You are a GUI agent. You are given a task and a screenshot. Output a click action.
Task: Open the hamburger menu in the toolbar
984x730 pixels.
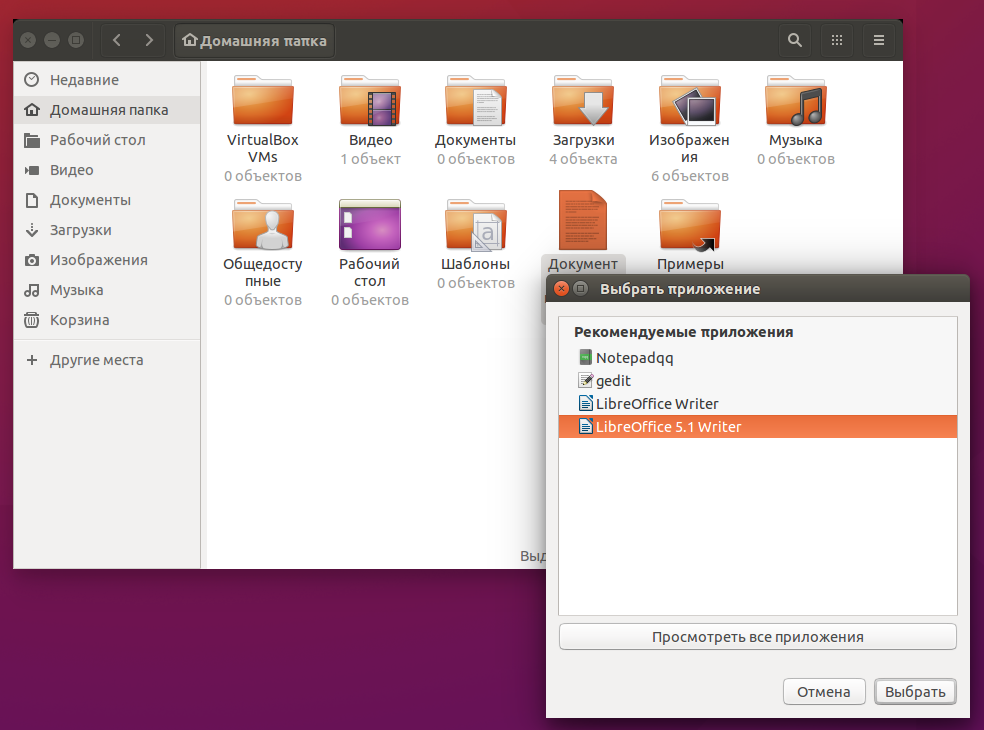point(878,40)
